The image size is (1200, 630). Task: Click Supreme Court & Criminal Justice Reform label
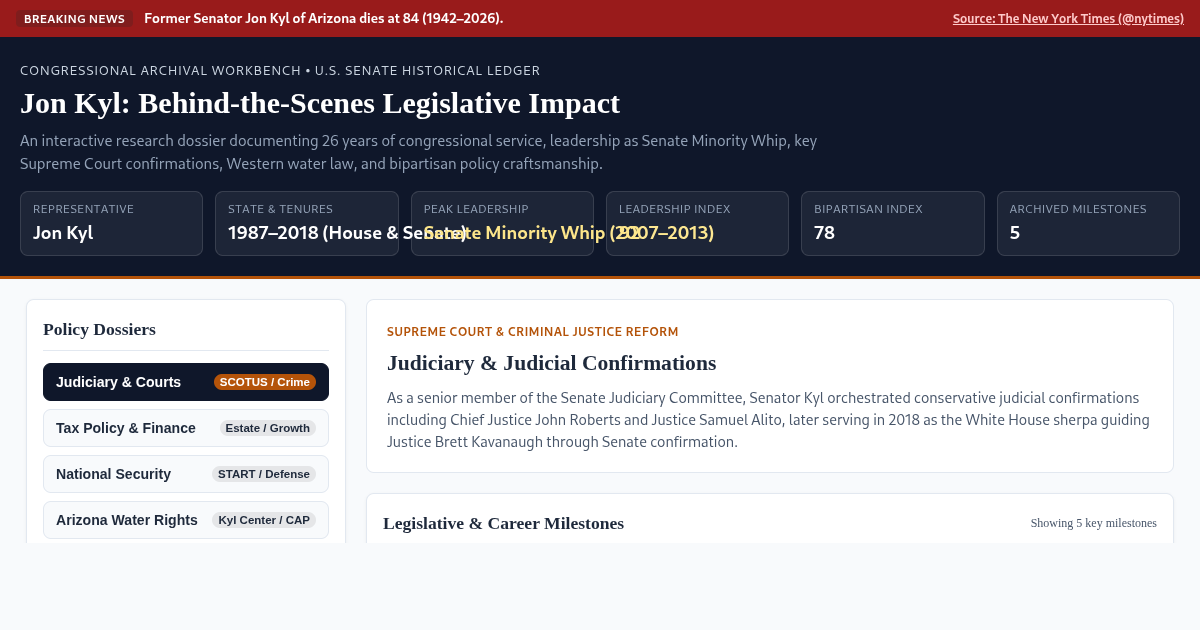(533, 332)
